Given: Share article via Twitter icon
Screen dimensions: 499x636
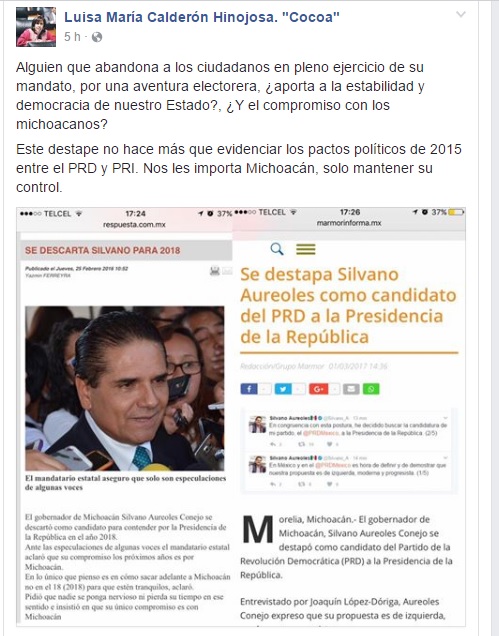Looking at the screenshot, I should [x=283, y=389].
